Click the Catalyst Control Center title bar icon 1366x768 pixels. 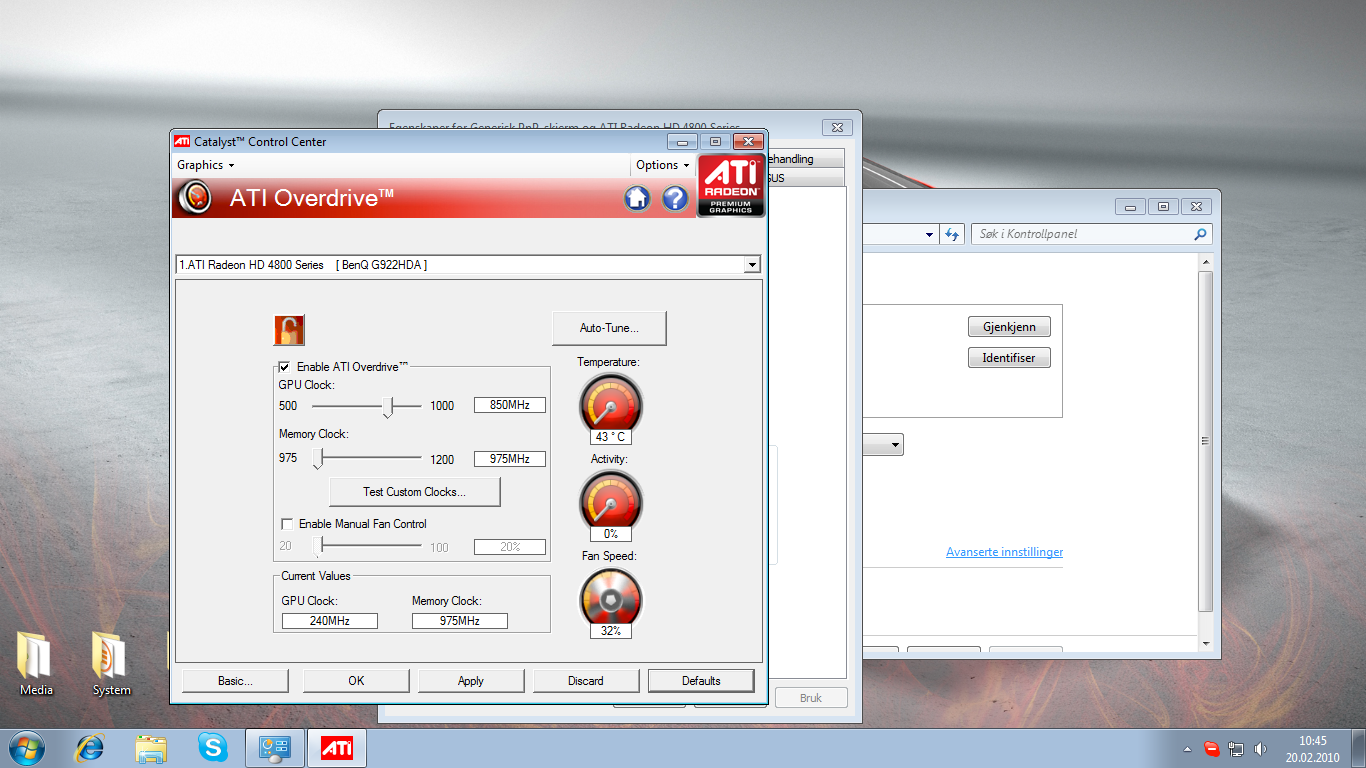(x=182, y=141)
